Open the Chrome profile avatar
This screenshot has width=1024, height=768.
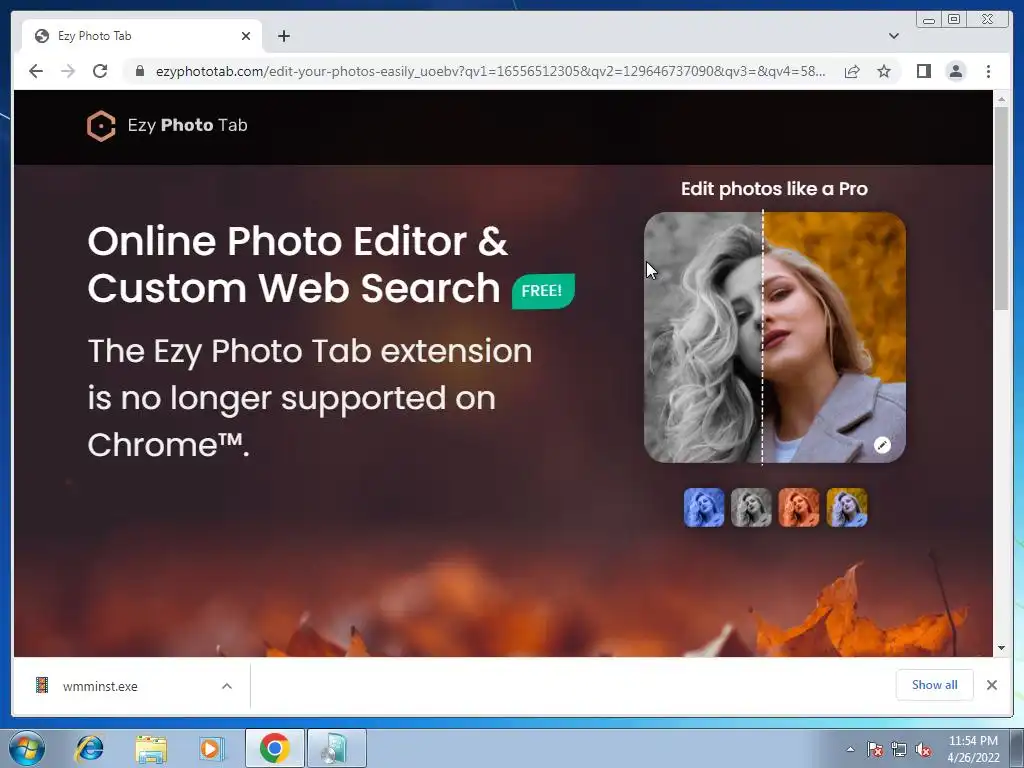point(955,71)
